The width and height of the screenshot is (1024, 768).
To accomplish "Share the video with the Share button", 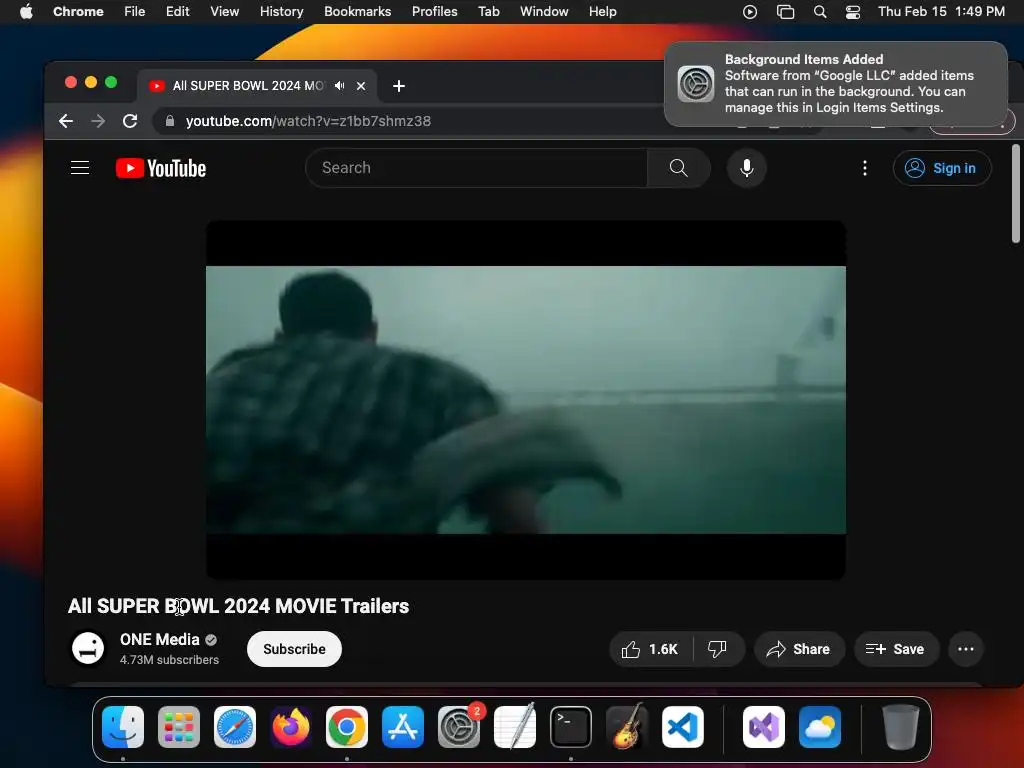I will 799,649.
